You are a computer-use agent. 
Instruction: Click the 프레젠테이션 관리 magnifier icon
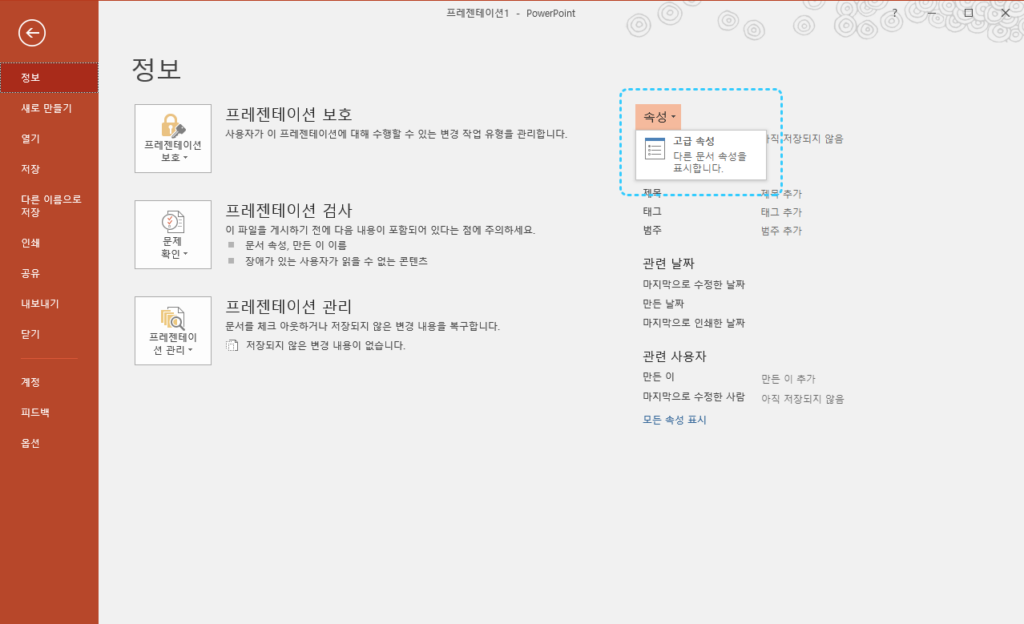coord(173,317)
